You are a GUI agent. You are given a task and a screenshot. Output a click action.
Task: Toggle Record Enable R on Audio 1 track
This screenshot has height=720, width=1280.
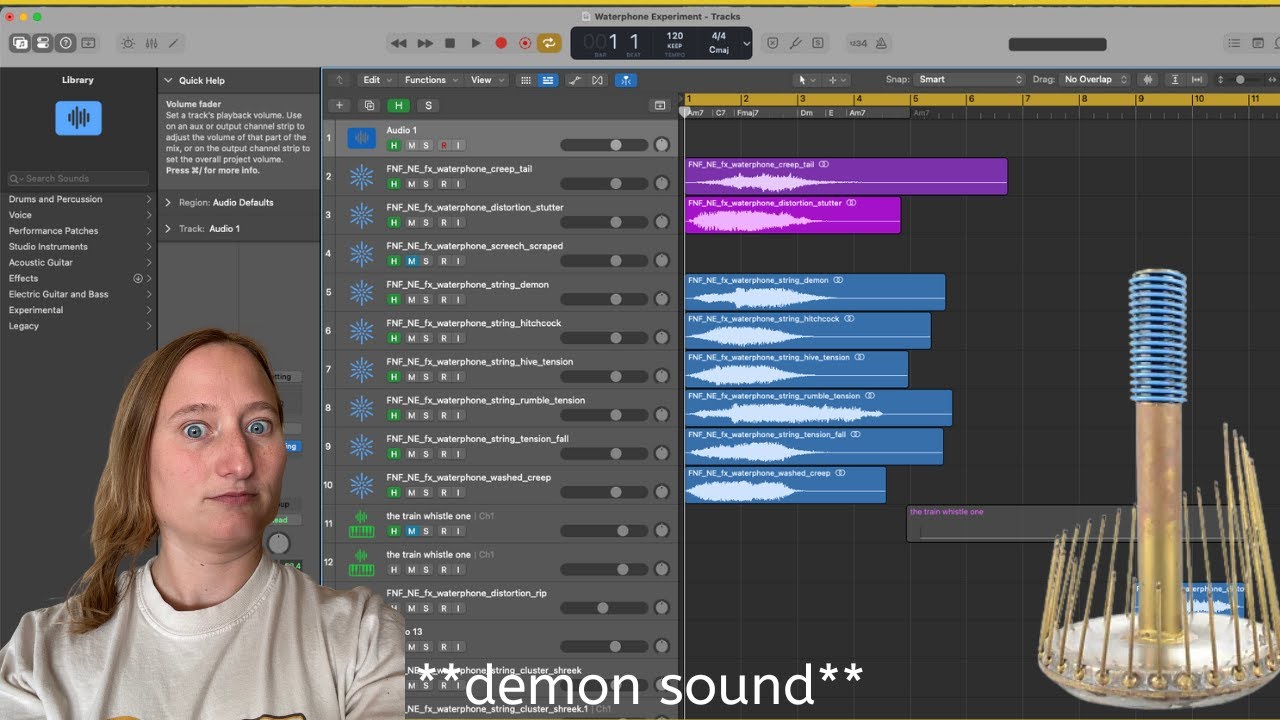pos(443,145)
